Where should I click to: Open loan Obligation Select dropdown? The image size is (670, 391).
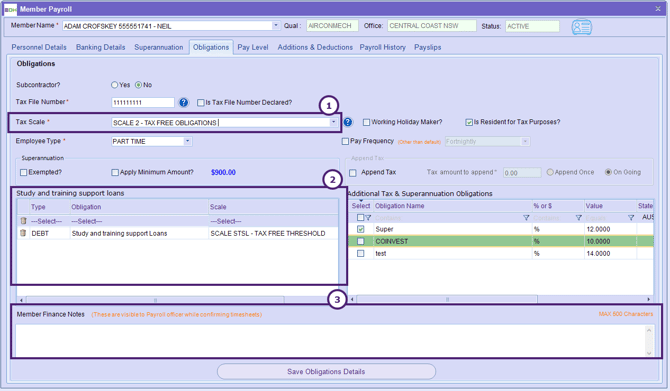(x=139, y=221)
